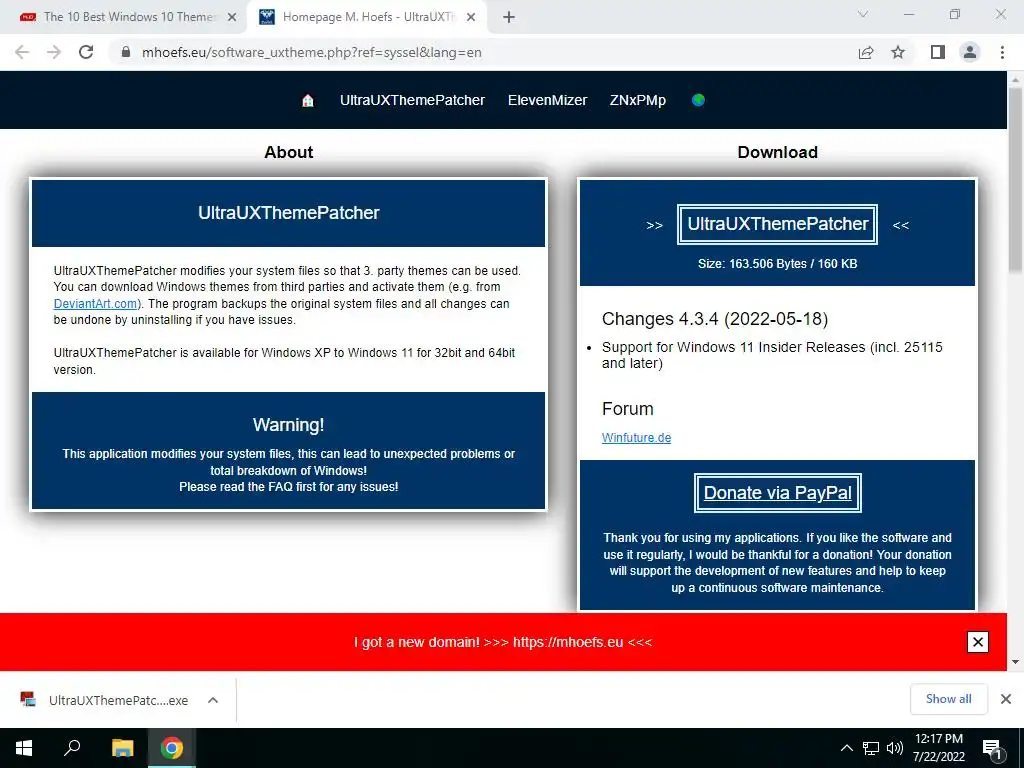This screenshot has width=1024, height=768.
Task: Click the Forum heading text
Action: pyautogui.click(x=627, y=409)
